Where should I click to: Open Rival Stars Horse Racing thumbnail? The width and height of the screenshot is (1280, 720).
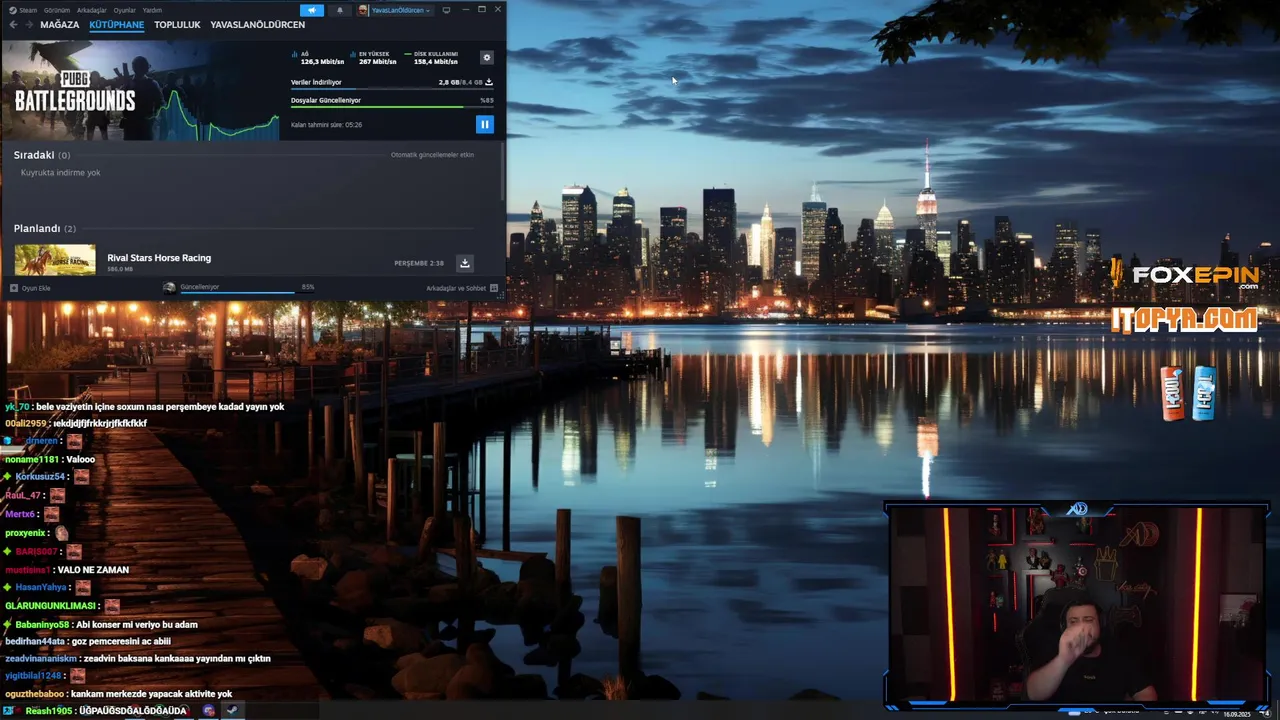pyautogui.click(x=55, y=260)
